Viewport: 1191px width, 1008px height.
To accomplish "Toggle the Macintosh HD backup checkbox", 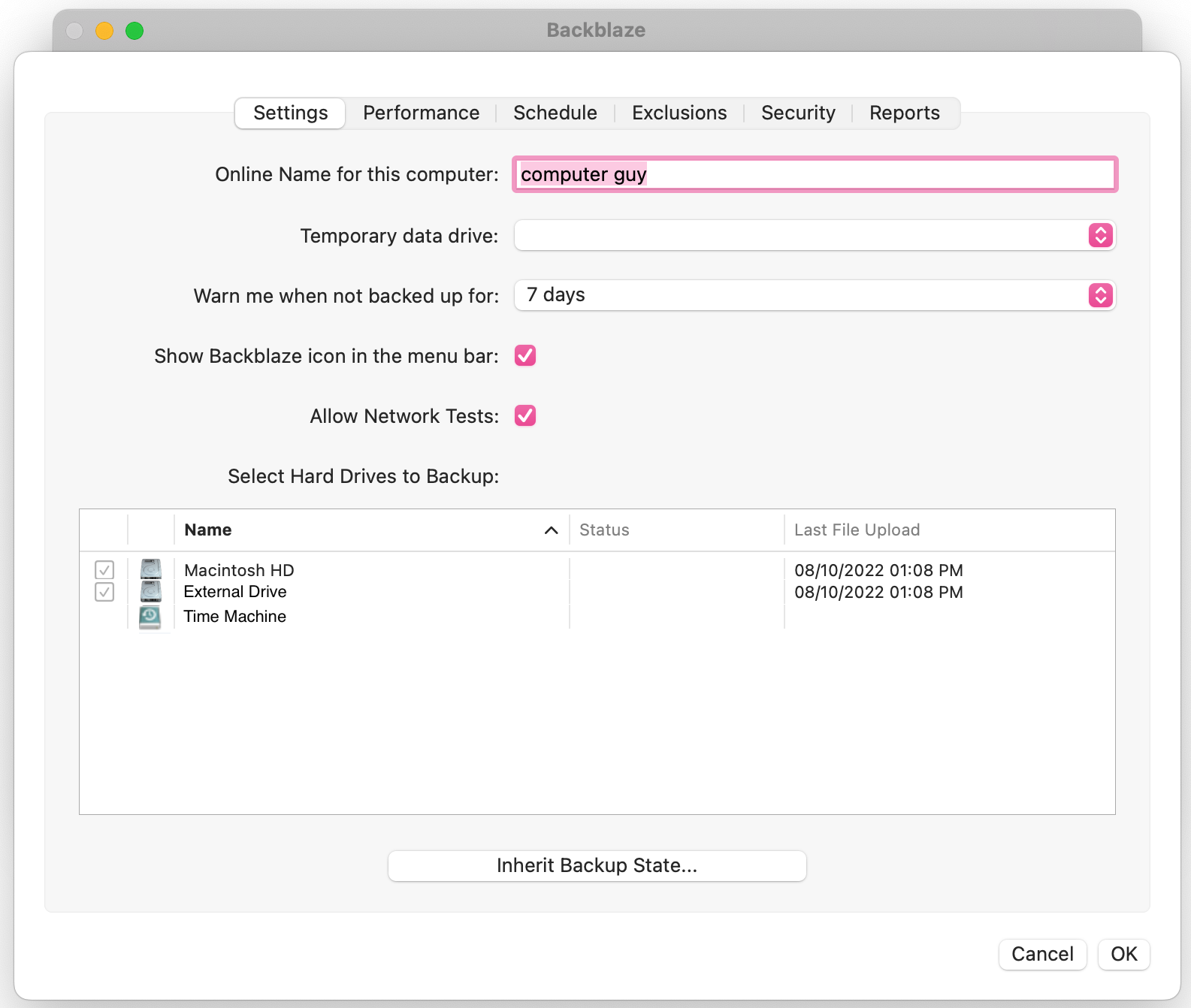I will pyautogui.click(x=104, y=570).
